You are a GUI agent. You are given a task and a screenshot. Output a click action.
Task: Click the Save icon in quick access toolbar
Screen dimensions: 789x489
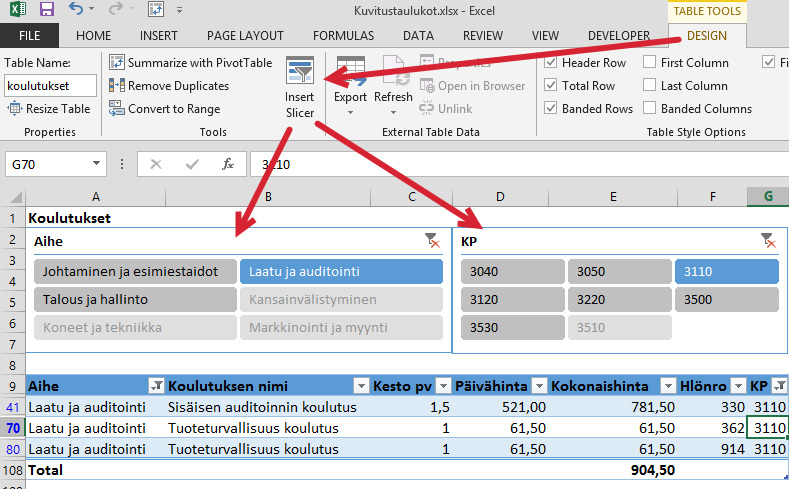tap(47, 10)
